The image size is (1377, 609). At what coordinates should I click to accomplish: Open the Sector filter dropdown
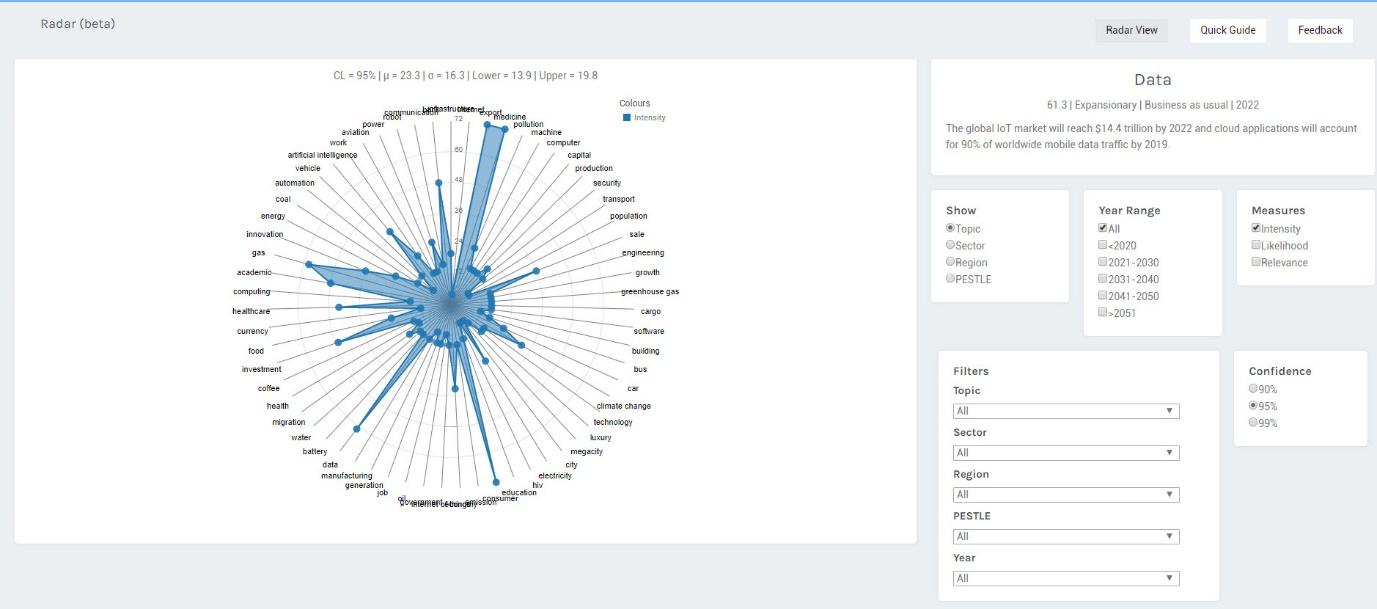coord(1066,453)
